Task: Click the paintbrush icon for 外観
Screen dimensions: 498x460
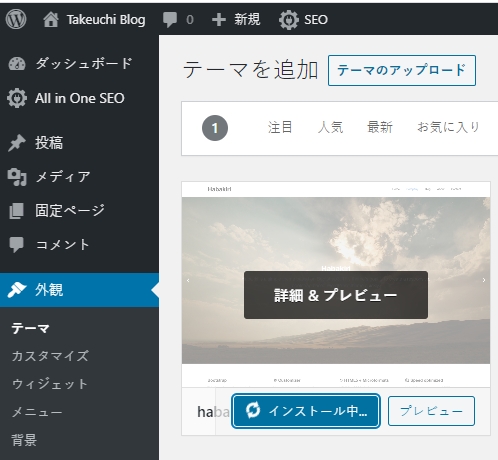Action: (x=17, y=290)
